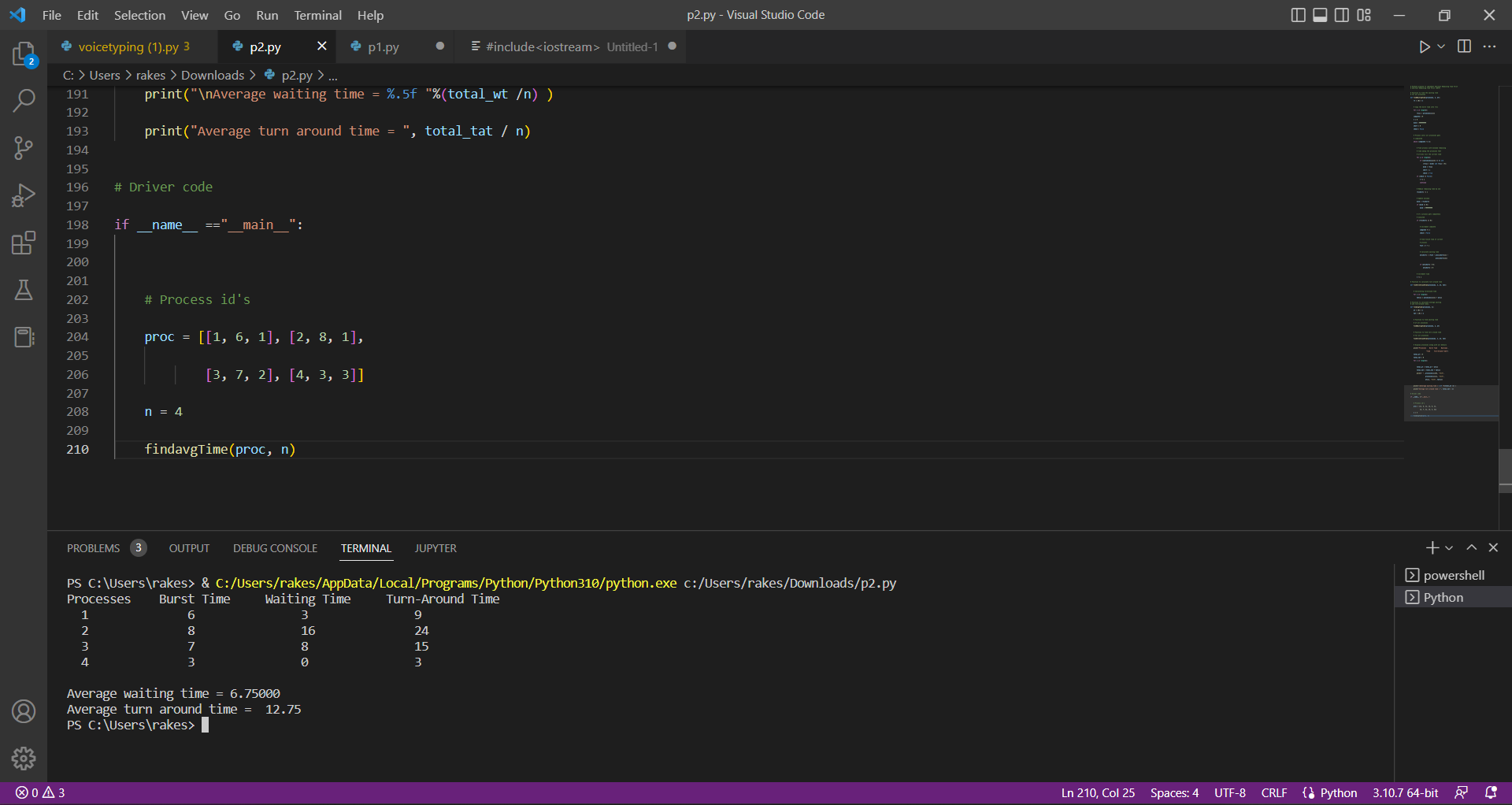Open the Run and Debug view

point(24,195)
